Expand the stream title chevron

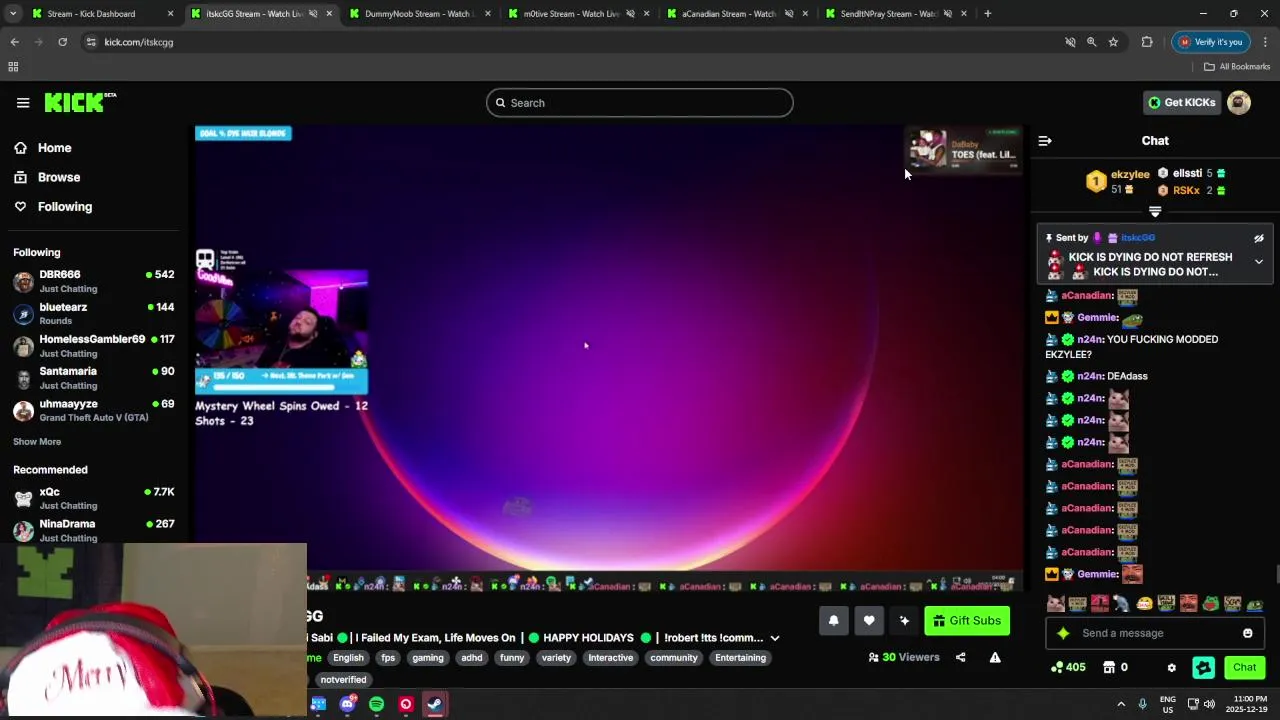pos(774,638)
